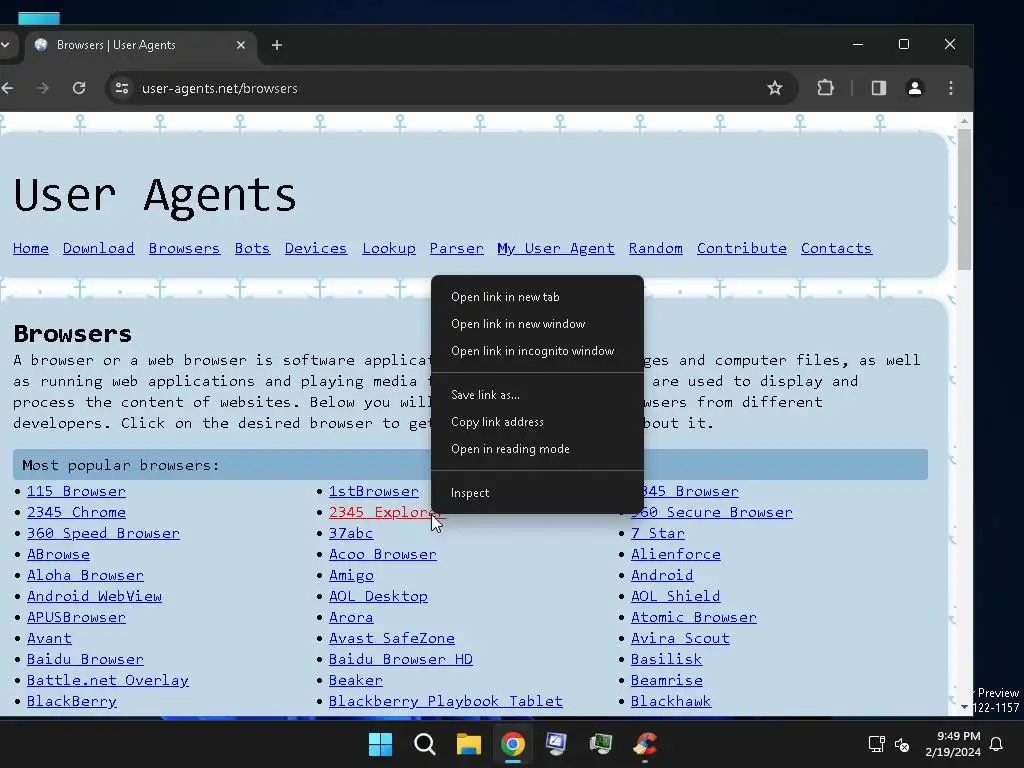Image resolution: width=1024 pixels, height=768 pixels.
Task: Go to the Lookup nav link
Action: tap(389, 248)
